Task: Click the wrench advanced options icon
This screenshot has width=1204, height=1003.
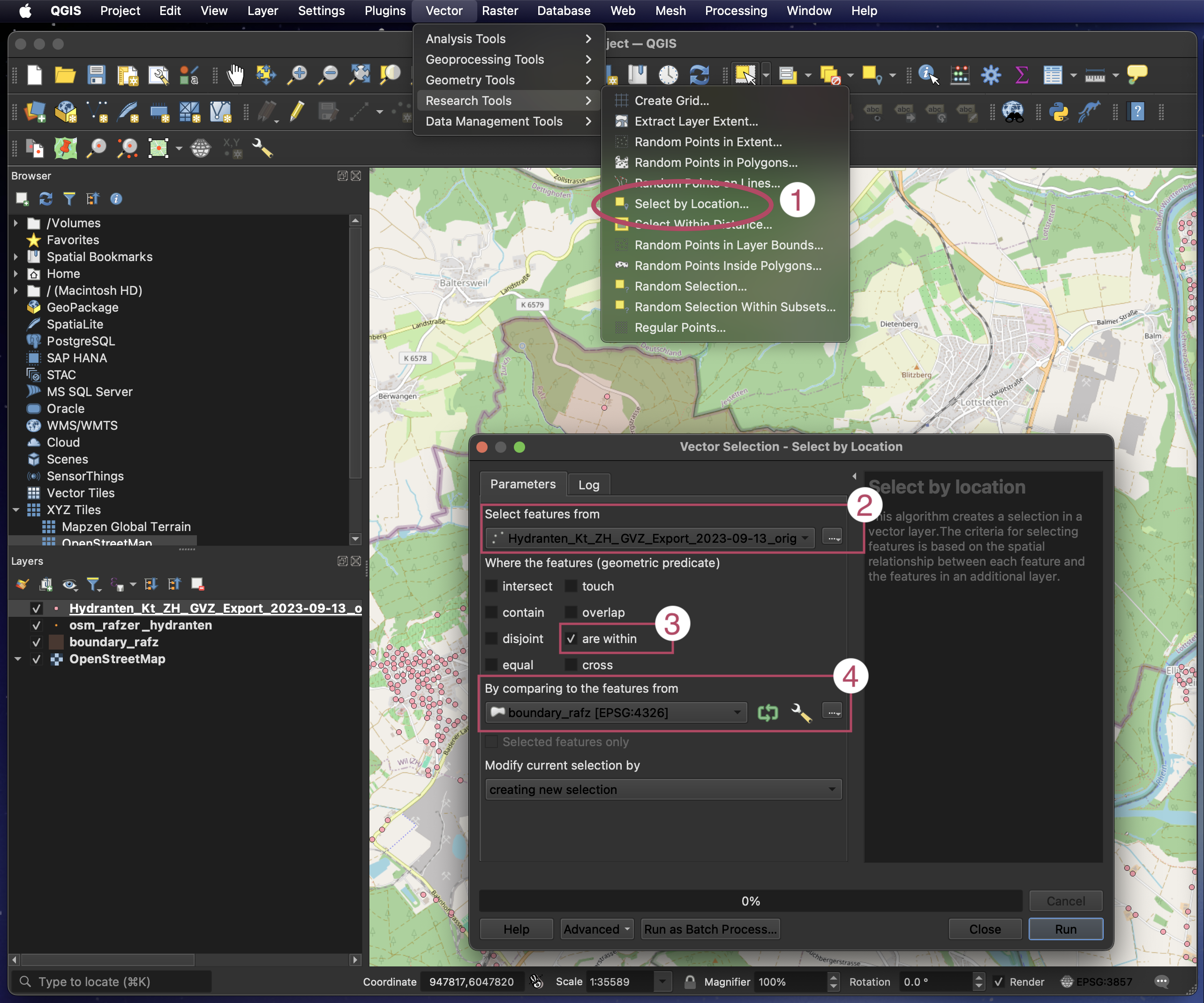Action: click(x=801, y=712)
